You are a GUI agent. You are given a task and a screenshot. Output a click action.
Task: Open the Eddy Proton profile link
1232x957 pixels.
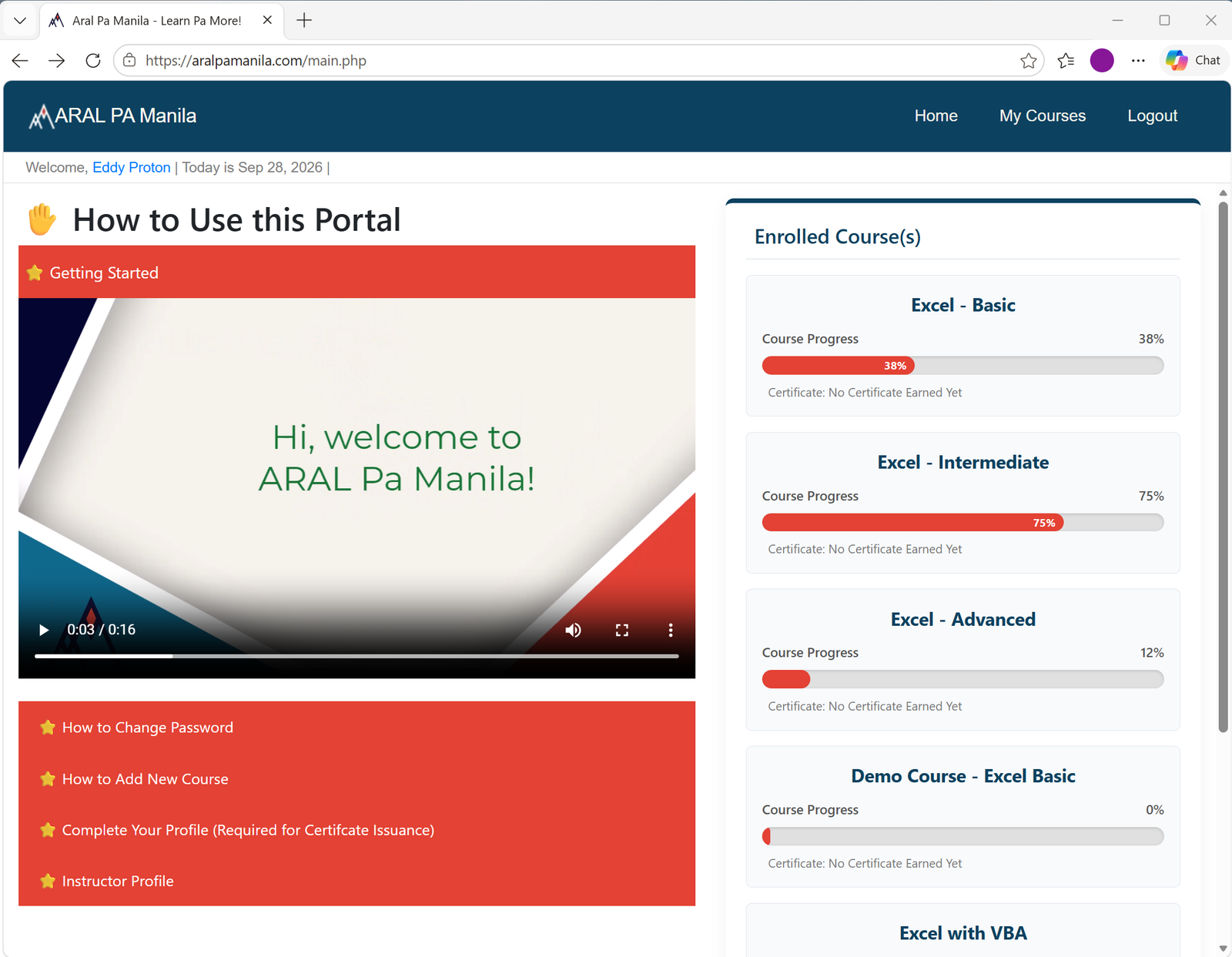pyautogui.click(x=132, y=168)
